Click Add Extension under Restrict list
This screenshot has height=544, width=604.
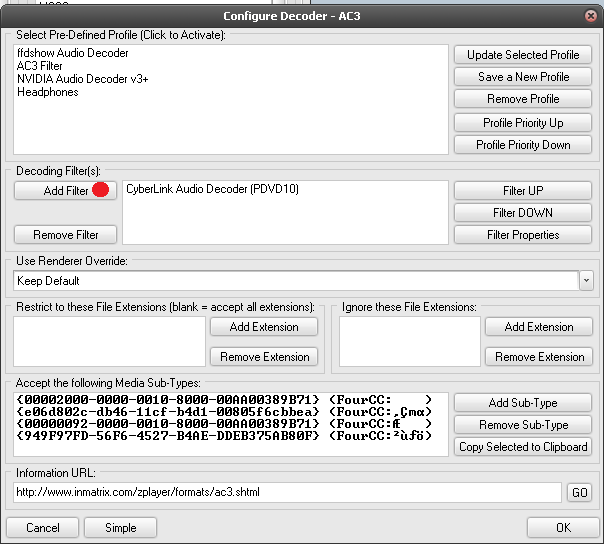264,327
